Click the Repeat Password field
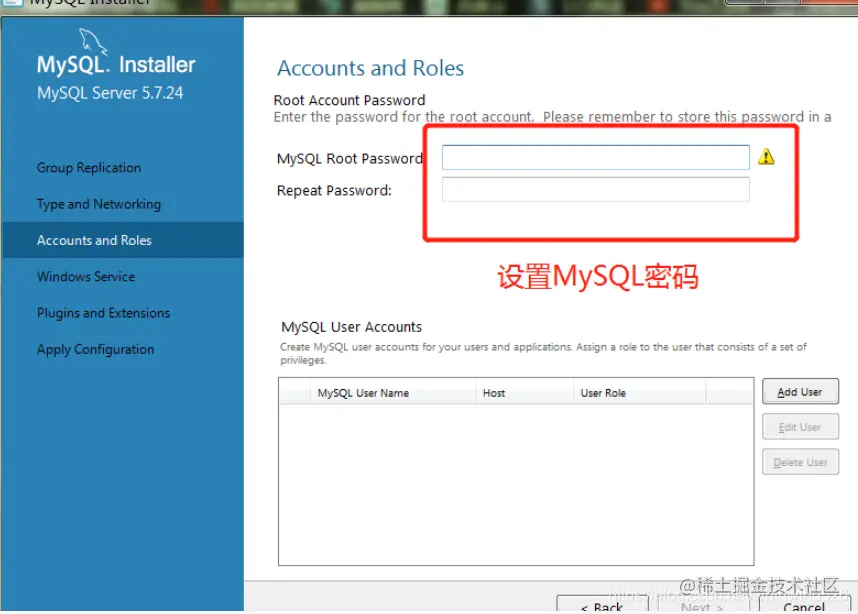The height and width of the screenshot is (614, 858). point(595,189)
